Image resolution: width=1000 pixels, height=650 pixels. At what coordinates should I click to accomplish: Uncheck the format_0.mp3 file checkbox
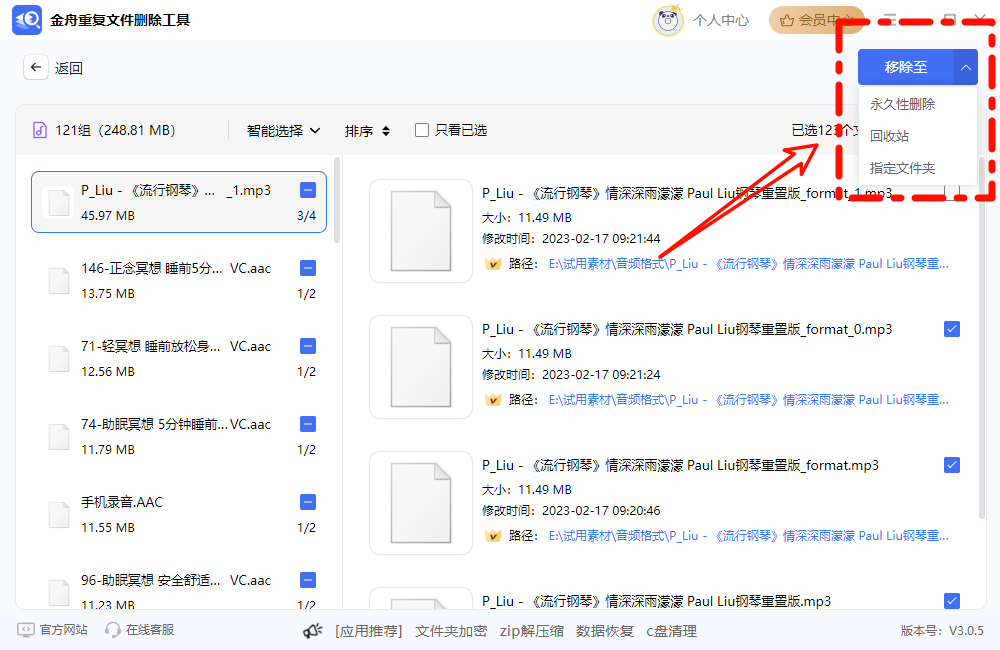point(952,329)
